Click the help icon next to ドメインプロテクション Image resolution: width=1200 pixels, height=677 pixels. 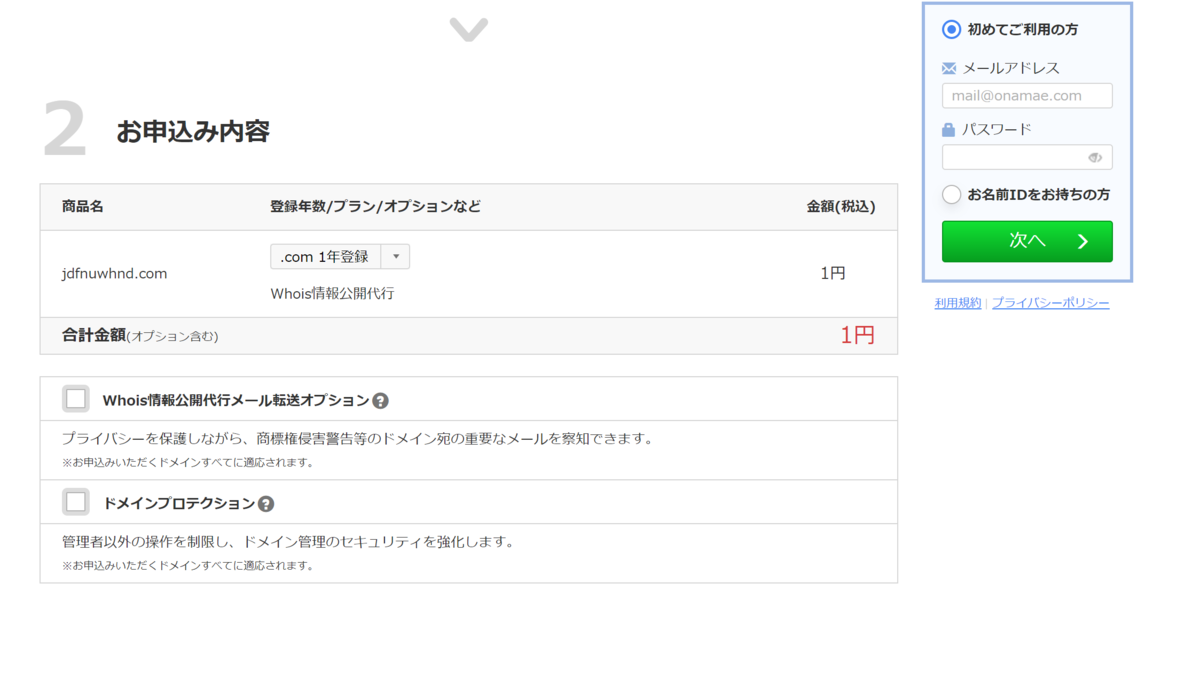(x=266, y=504)
